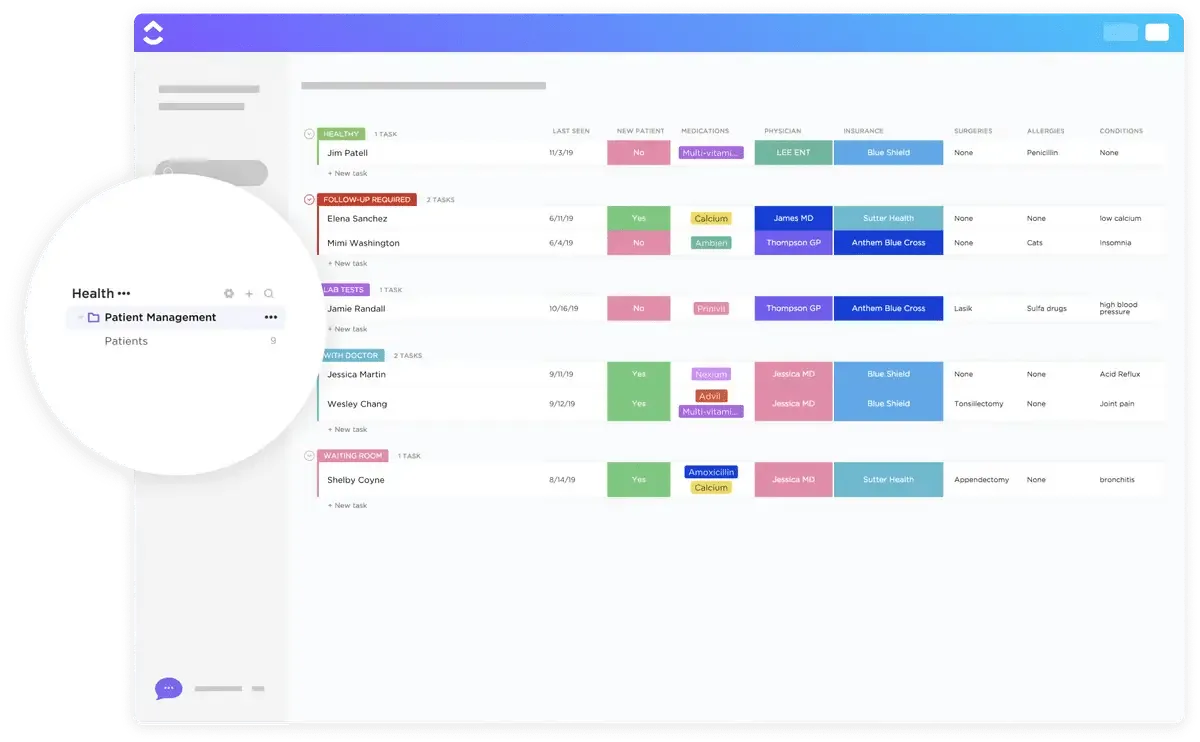This screenshot has height=742, width=1200.
Task: Click the Lab Tests status label
Action: click(x=344, y=290)
